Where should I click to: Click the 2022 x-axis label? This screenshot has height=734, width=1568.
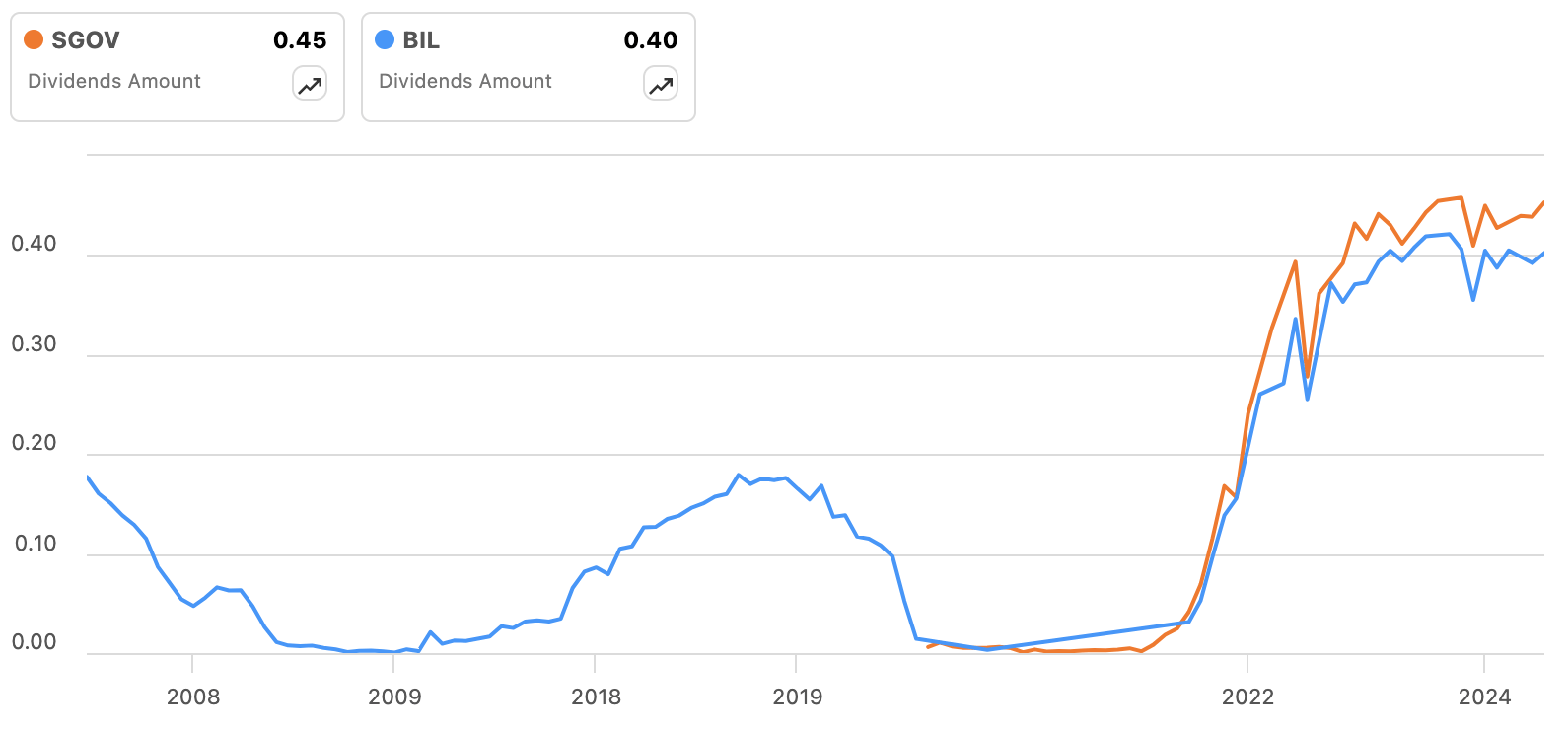click(1247, 697)
